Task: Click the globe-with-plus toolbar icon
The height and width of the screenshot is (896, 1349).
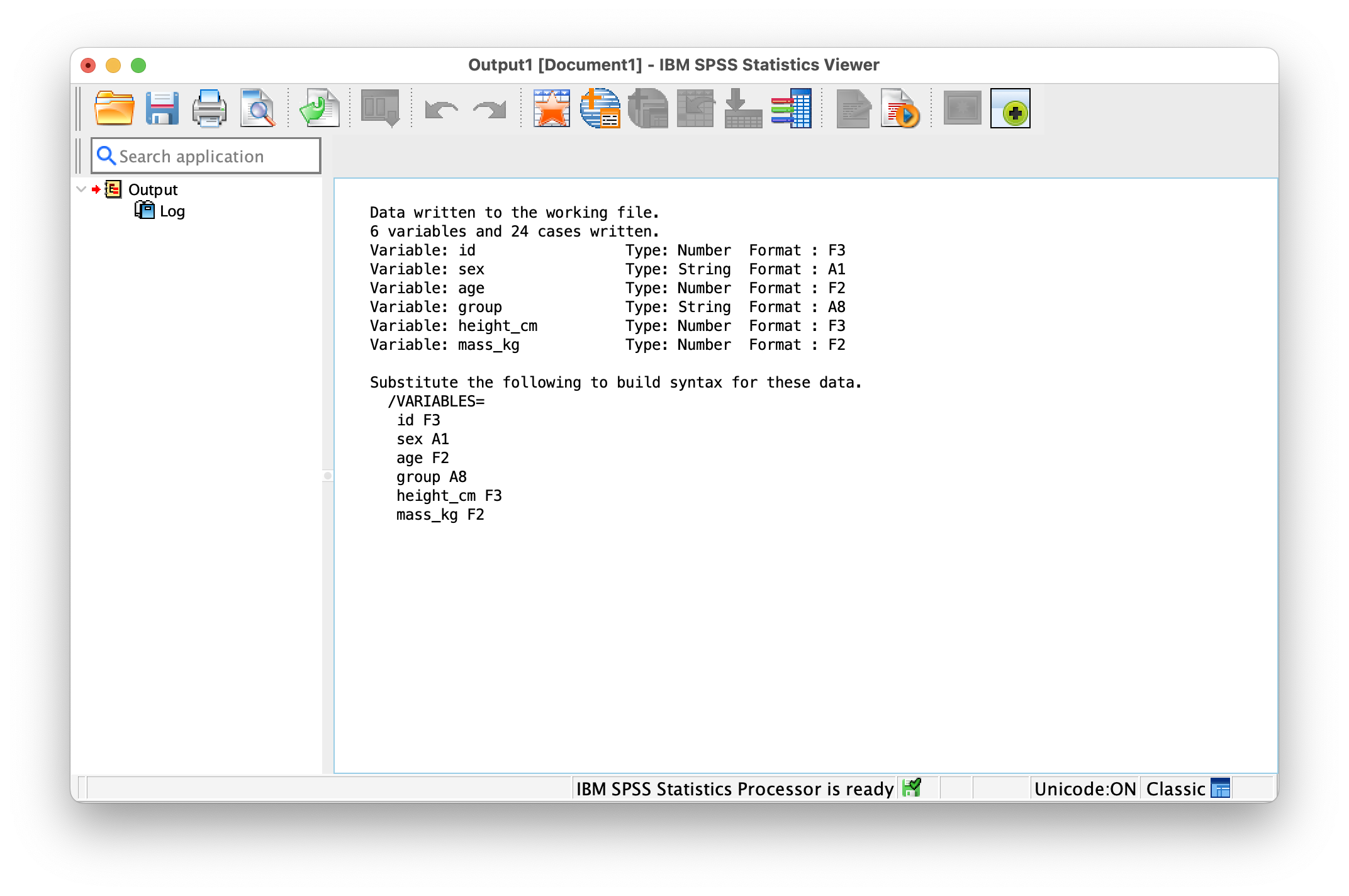Action: [600, 108]
